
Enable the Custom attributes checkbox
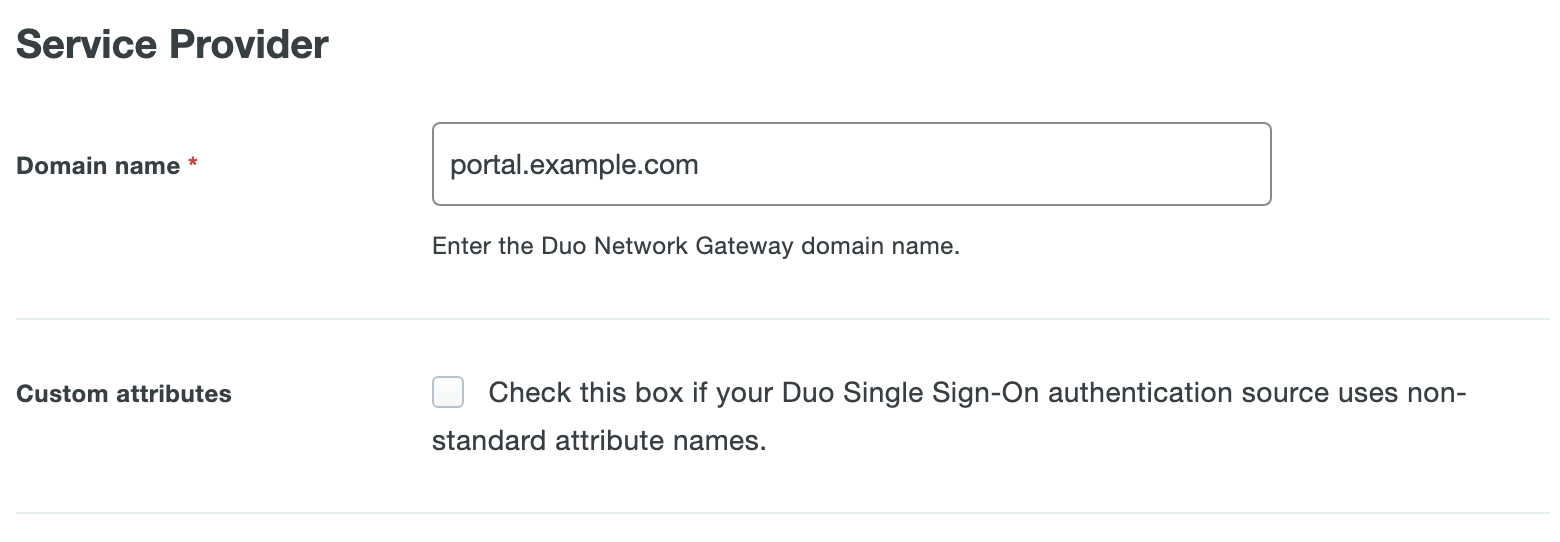pos(448,393)
